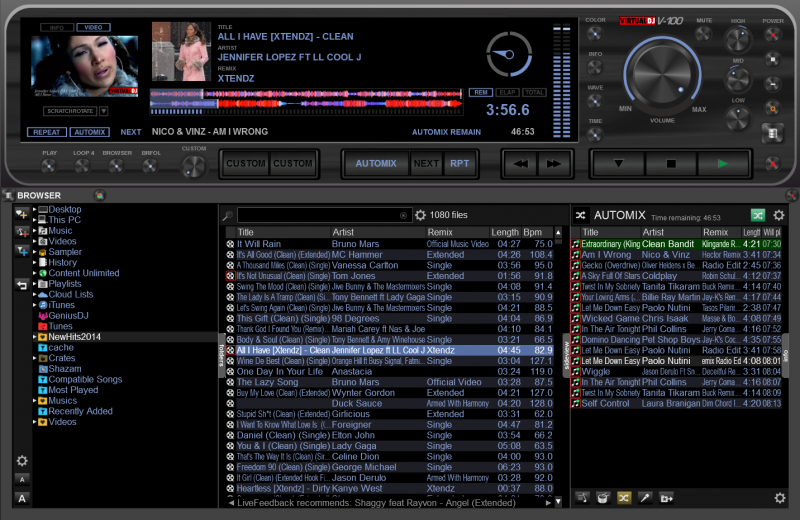Image resolution: width=800 pixels, height=520 pixels.
Task: Click the RPT button
Action: pos(460,164)
